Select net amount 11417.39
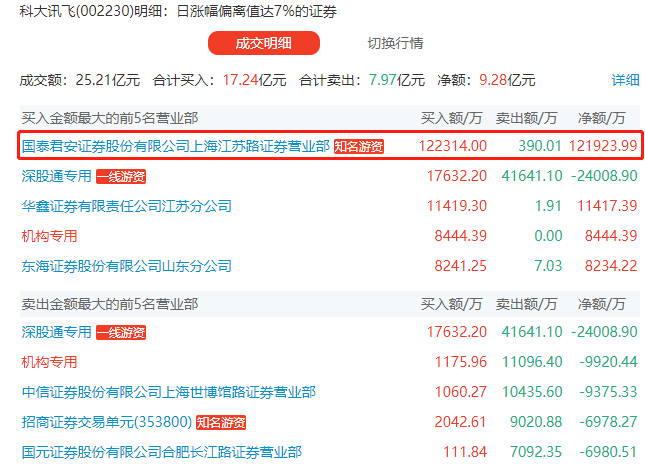645x465 pixels. click(607, 206)
